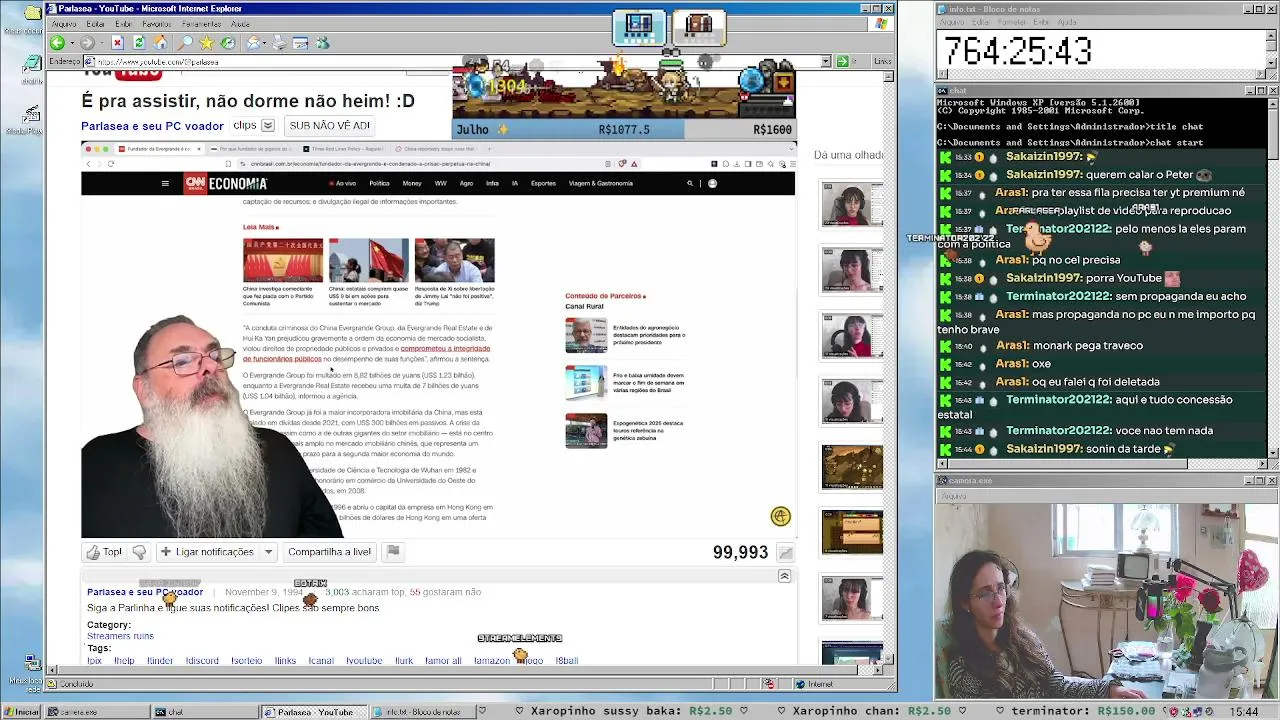The height and width of the screenshot is (720, 1280).
Task: Open the Ferramentas menu in Internet Explorer
Action: 201,24
